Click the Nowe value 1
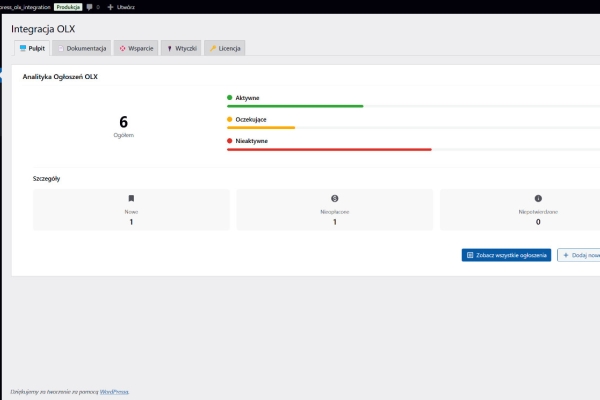 pyautogui.click(x=131, y=222)
